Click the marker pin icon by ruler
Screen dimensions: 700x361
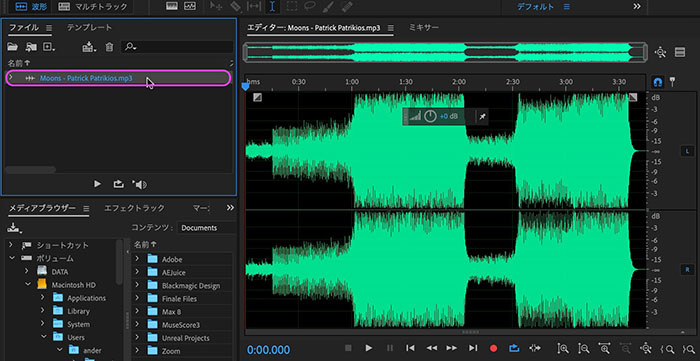[x=672, y=82]
